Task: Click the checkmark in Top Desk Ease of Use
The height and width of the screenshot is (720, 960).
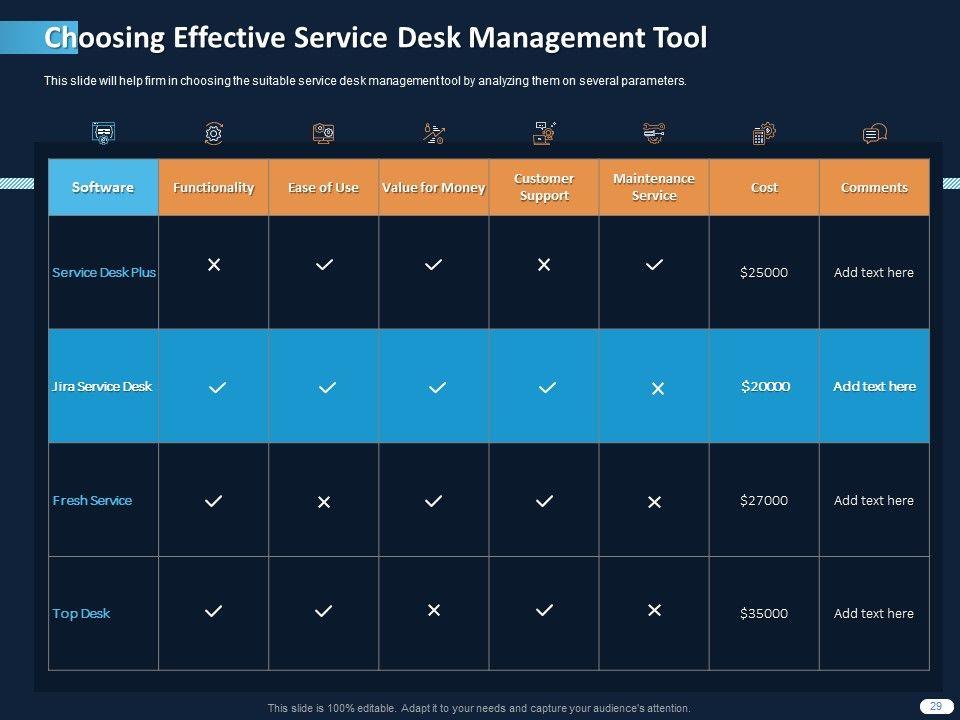Action: click(x=323, y=610)
